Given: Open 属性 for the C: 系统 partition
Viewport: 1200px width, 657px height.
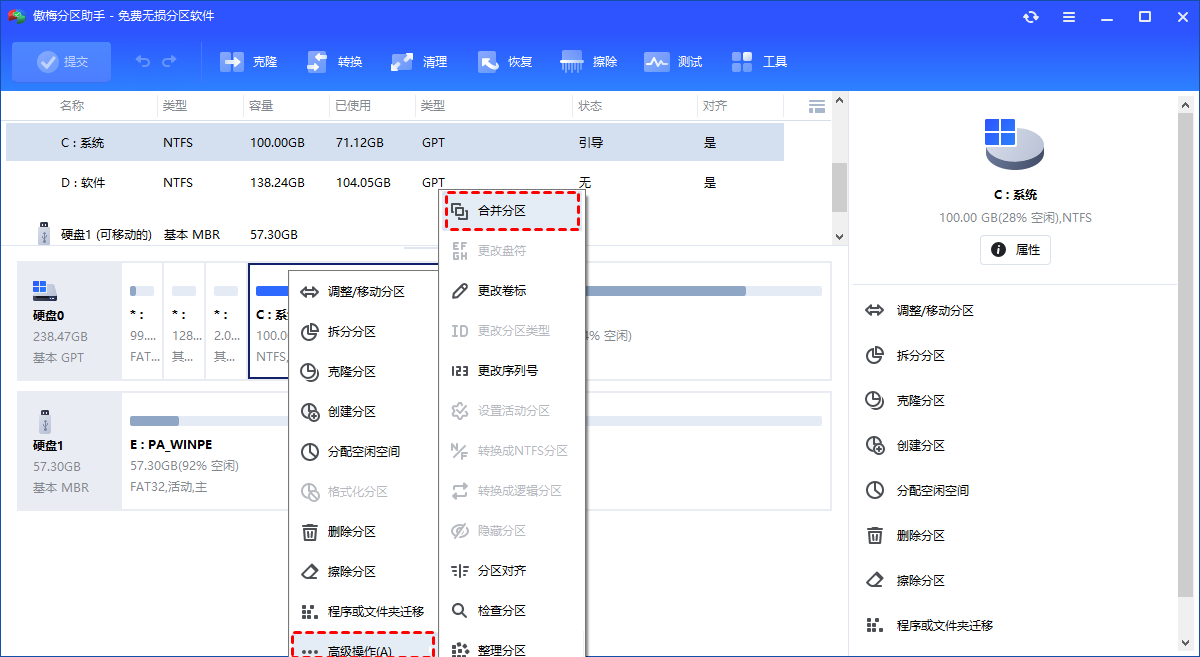Looking at the screenshot, I should pos(1015,251).
